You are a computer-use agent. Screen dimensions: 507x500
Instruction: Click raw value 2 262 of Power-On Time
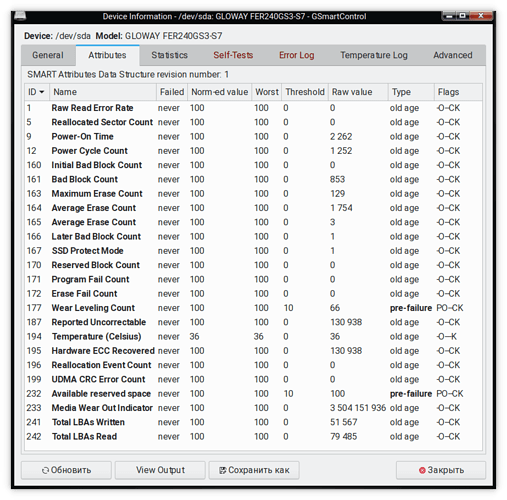341,137
